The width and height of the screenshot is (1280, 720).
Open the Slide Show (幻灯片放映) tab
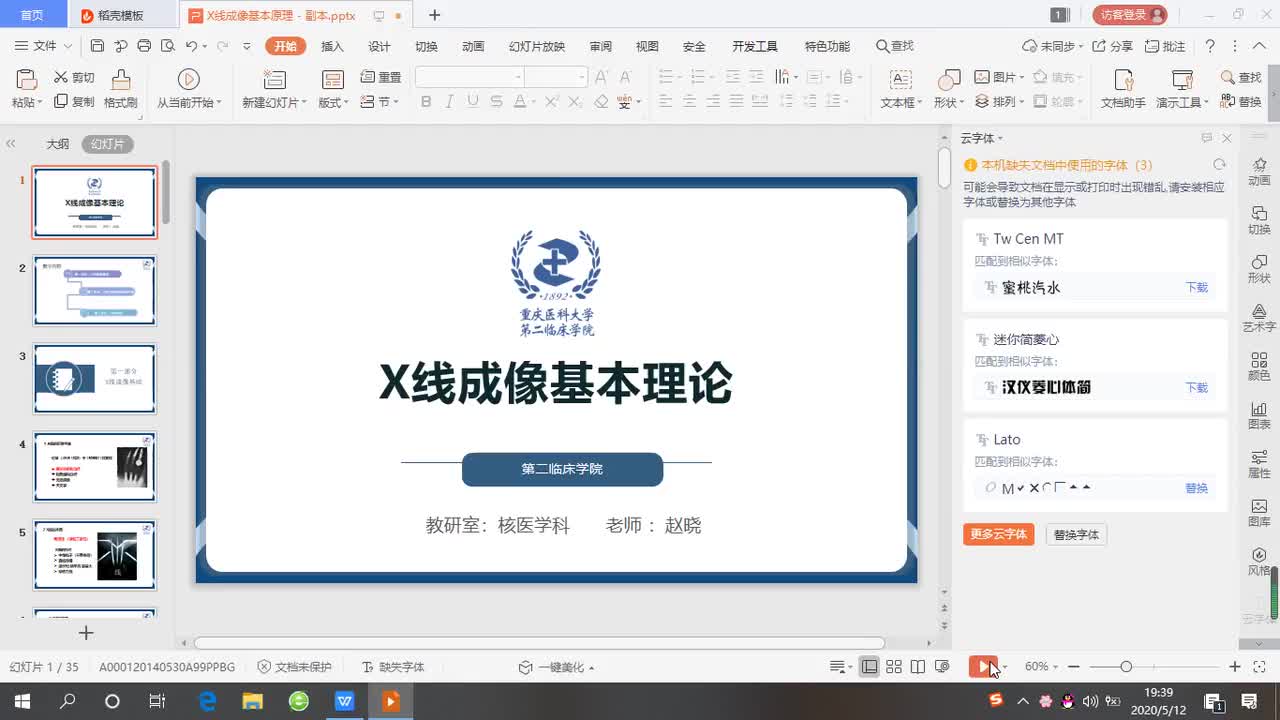pyautogui.click(x=537, y=46)
